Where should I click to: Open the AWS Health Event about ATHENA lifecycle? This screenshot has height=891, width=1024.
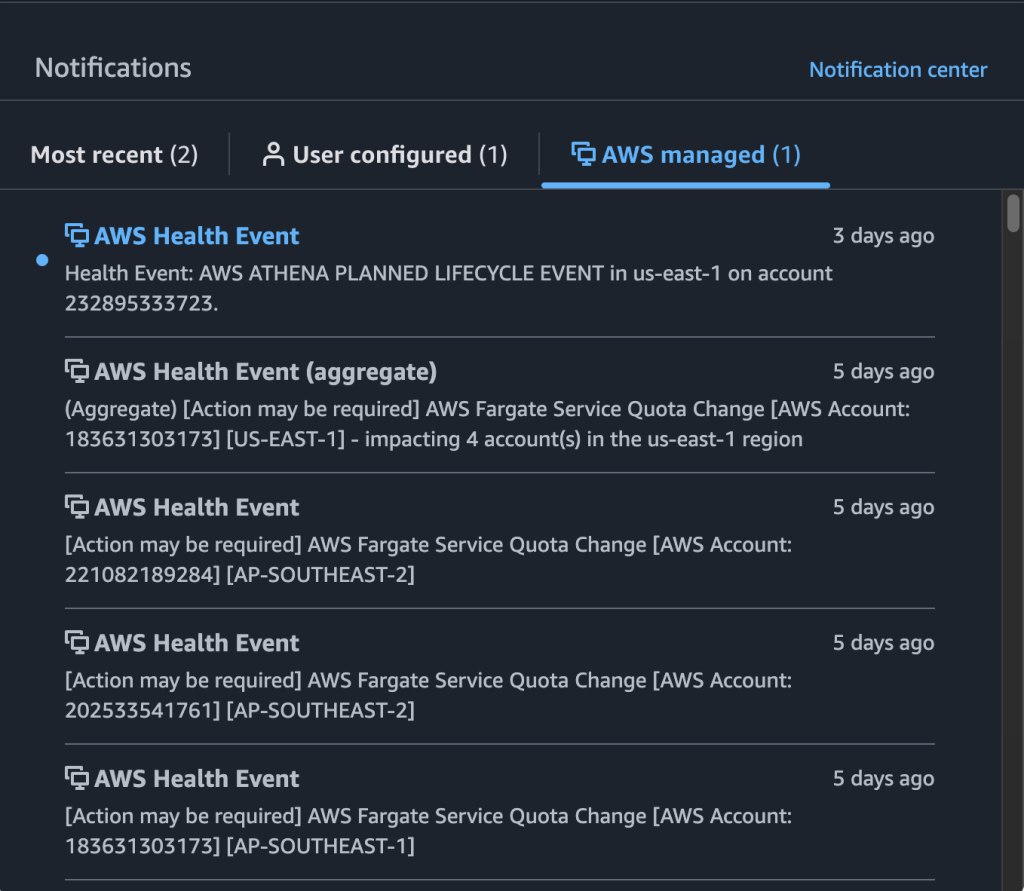pos(196,235)
